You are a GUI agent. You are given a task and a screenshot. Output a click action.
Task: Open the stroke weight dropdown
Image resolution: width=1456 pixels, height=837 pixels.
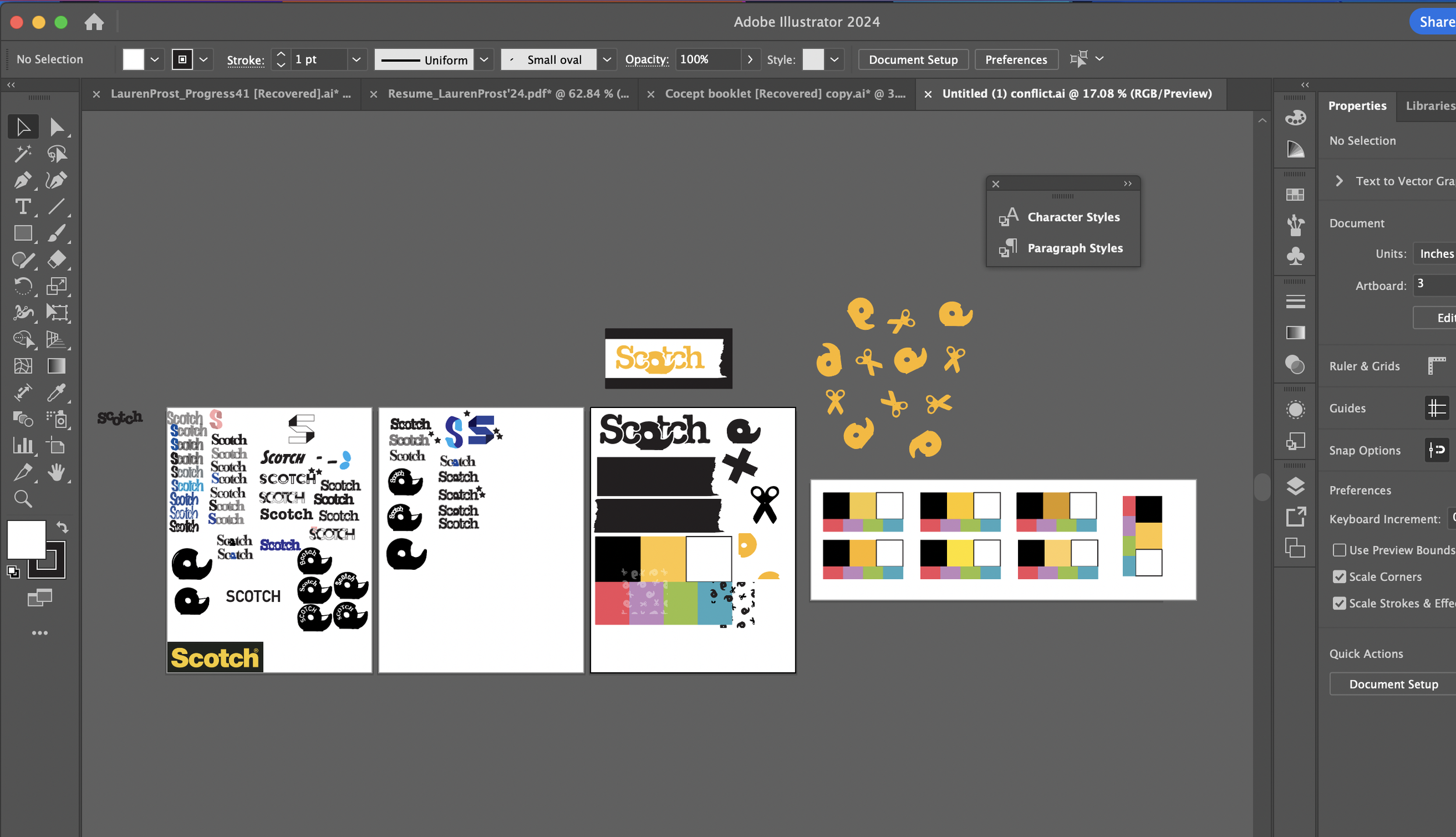pos(356,59)
